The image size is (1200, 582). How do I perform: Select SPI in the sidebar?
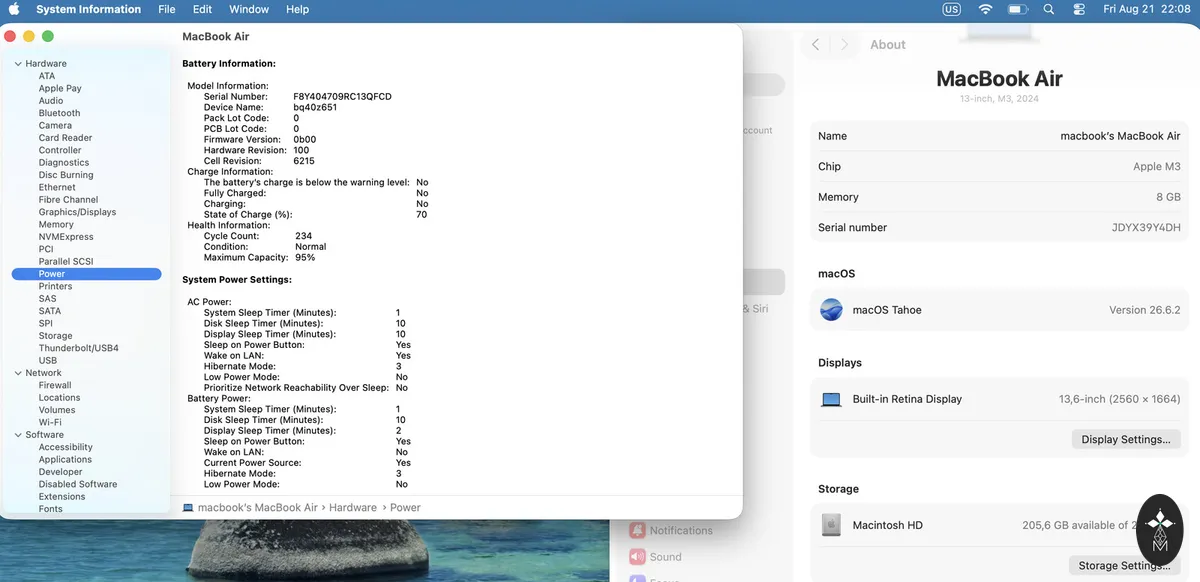coord(46,323)
